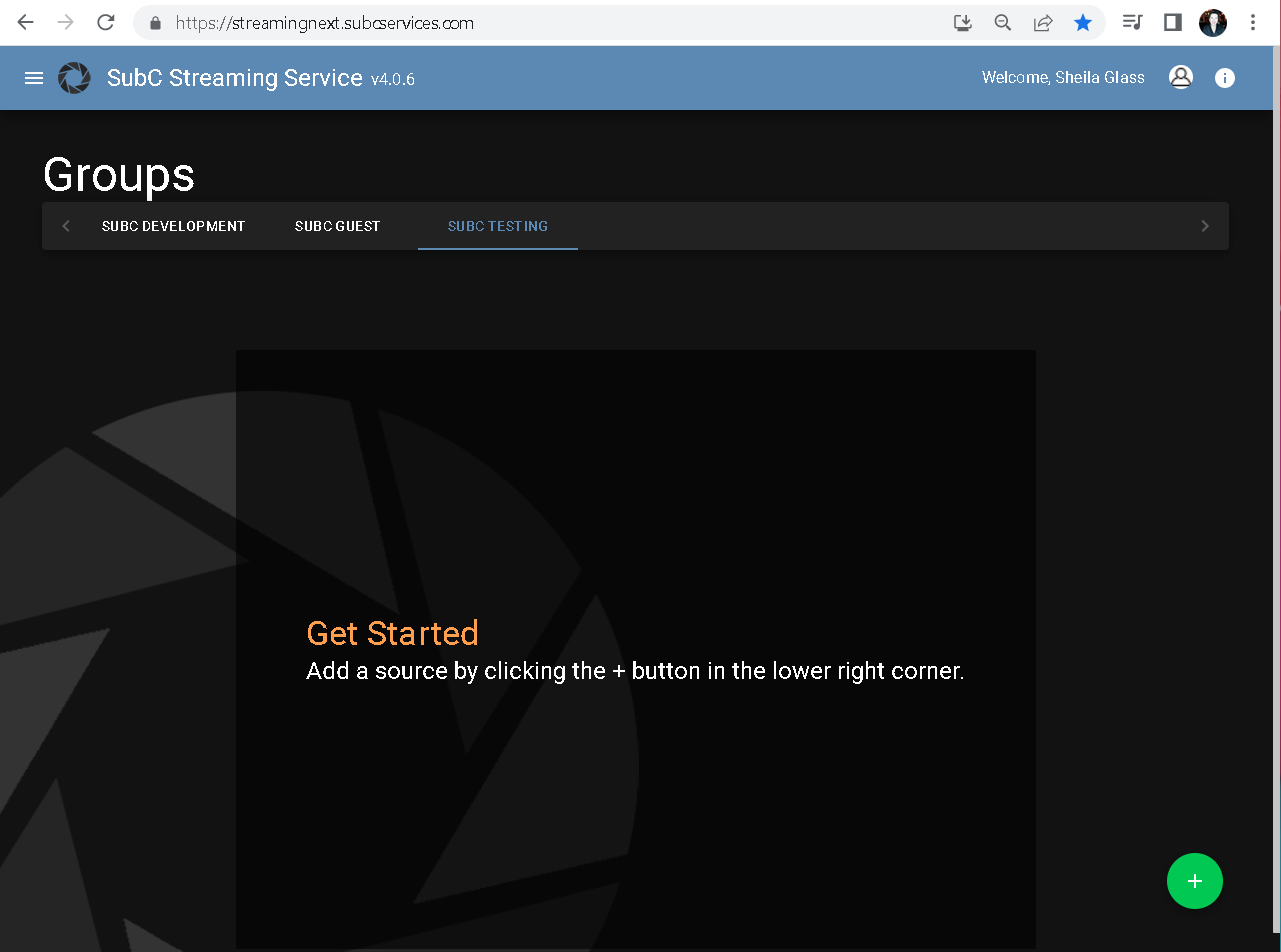
Task: Reload the page in browser
Action: click(105, 22)
